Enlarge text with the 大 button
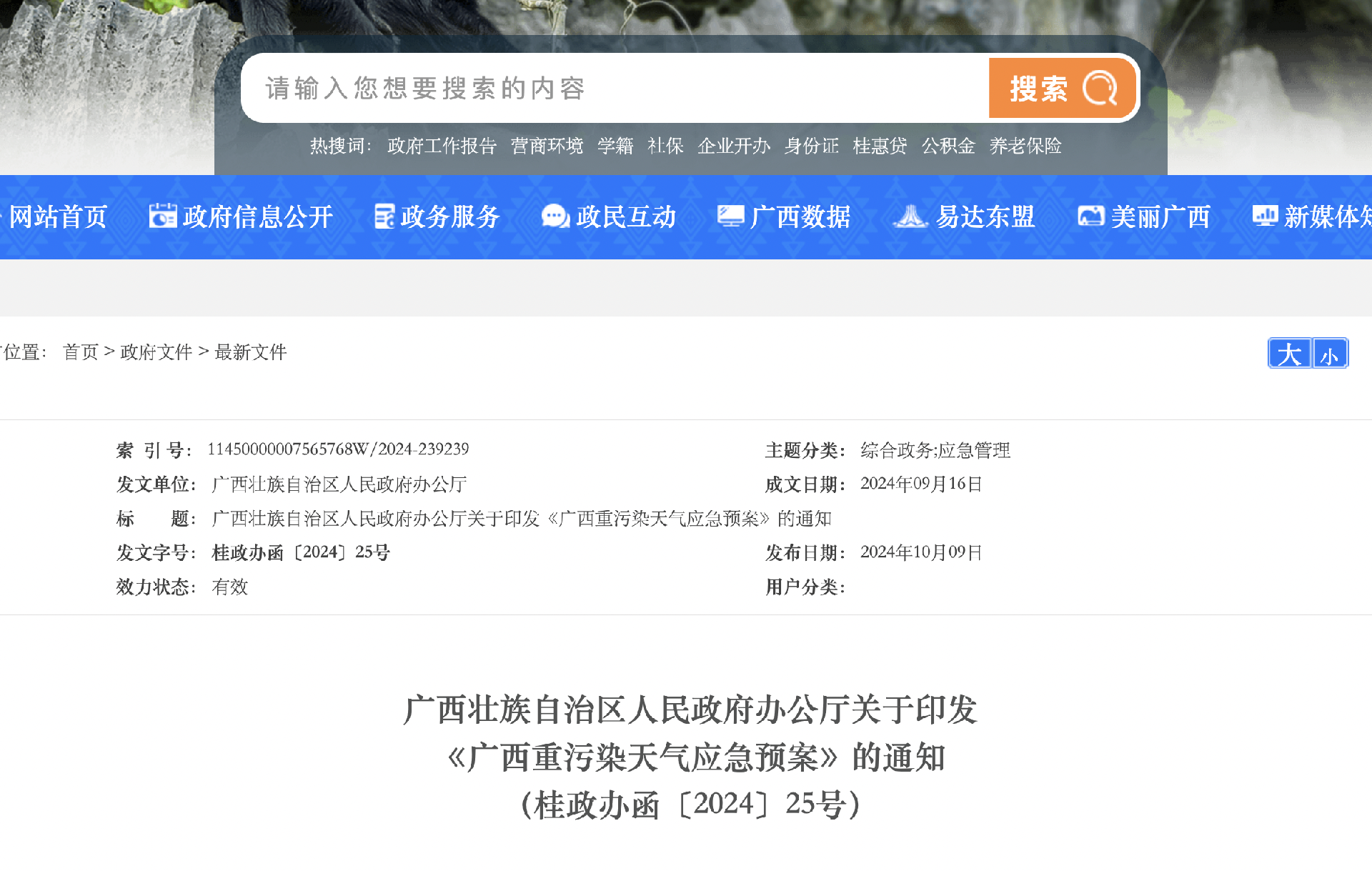 point(1288,352)
